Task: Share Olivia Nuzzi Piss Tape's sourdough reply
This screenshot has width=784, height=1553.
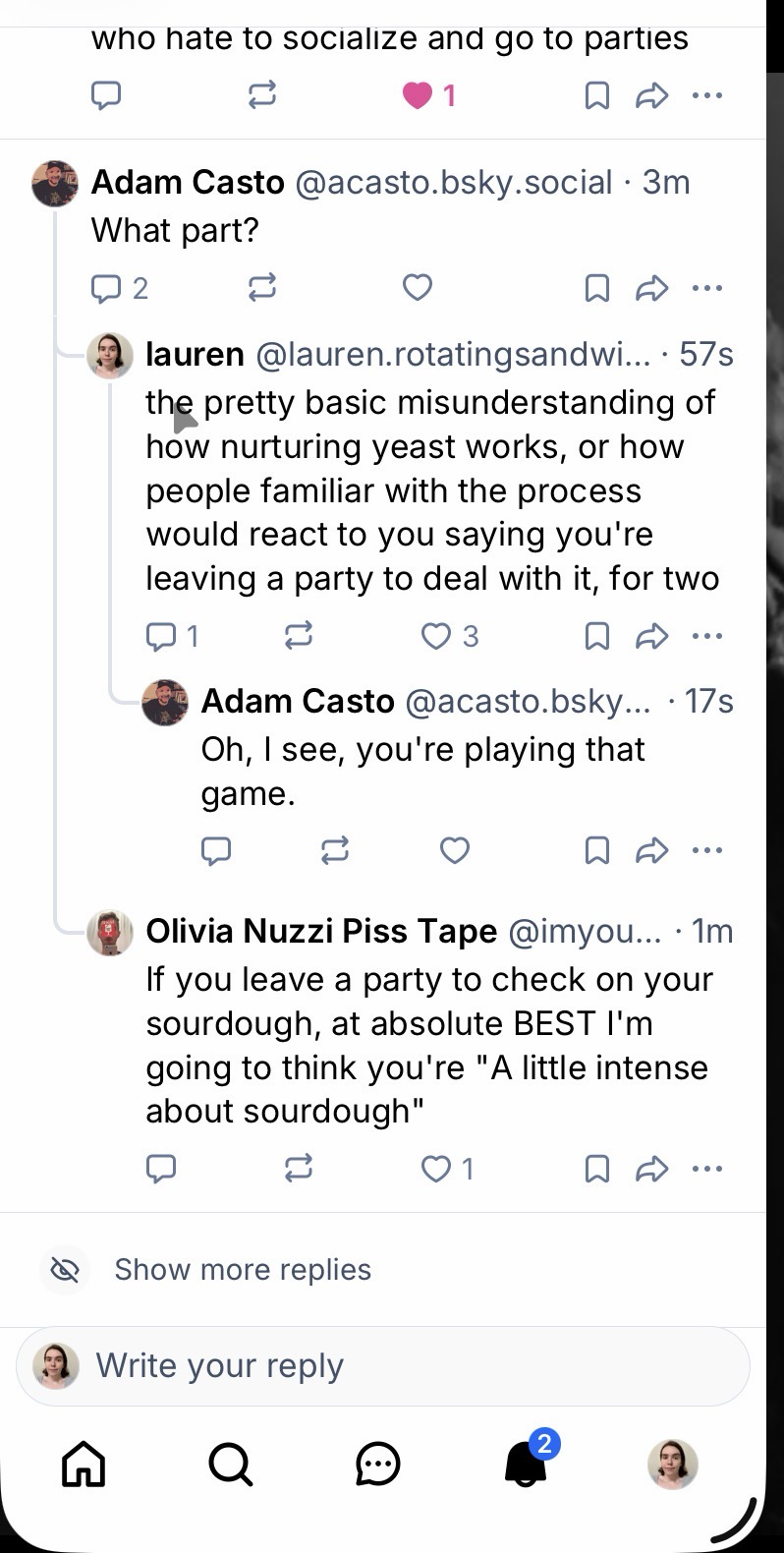Action: tap(651, 1169)
